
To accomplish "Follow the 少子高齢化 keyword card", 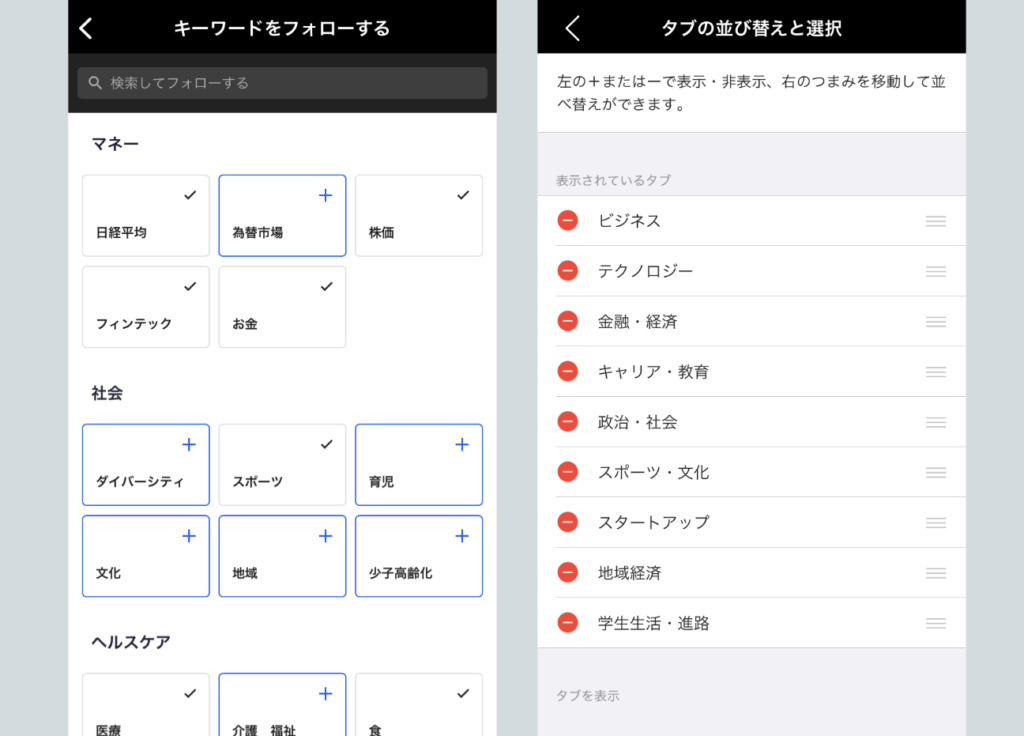I will pyautogui.click(x=419, y=556).
